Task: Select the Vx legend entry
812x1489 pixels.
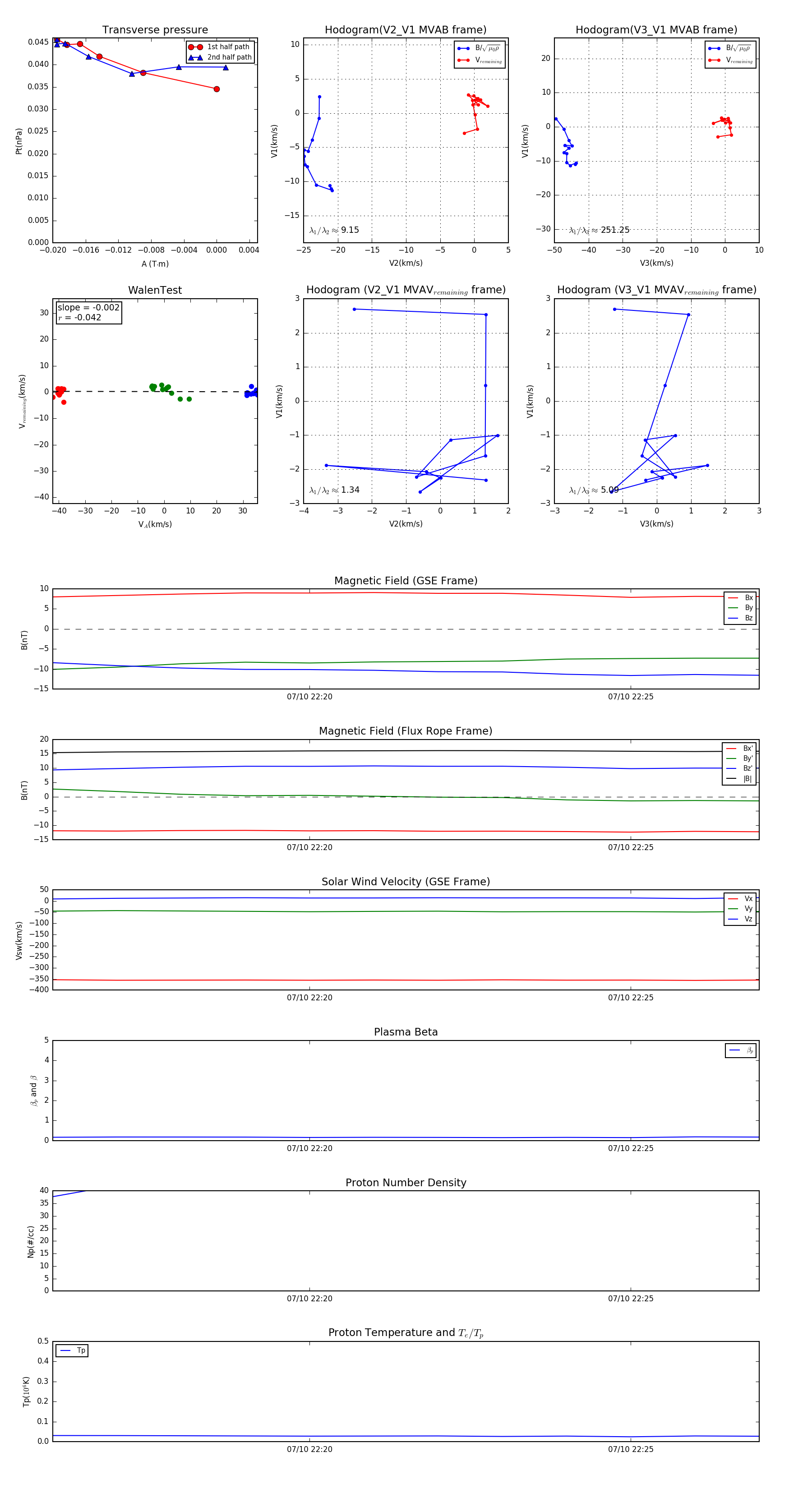Action: click(x=740, y=899)
